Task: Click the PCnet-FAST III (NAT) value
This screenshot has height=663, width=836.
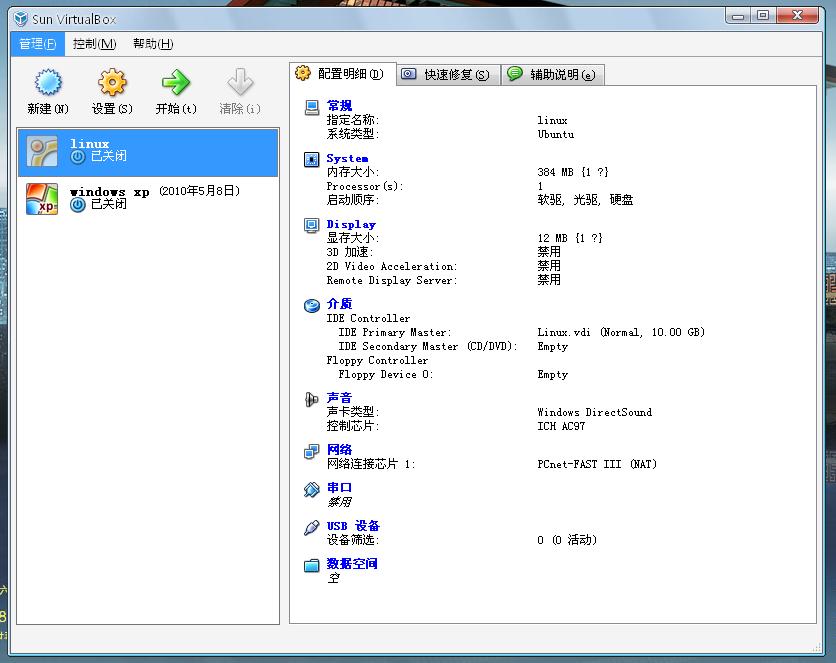Action: click(x=597, y=464)
